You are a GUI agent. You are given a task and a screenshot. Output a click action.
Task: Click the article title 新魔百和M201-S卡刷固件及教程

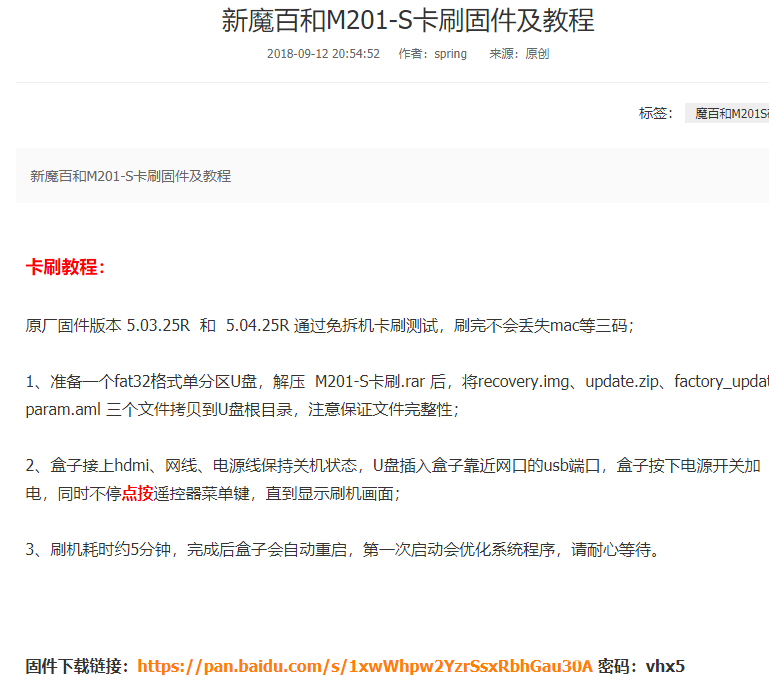(x=408, y=21)
